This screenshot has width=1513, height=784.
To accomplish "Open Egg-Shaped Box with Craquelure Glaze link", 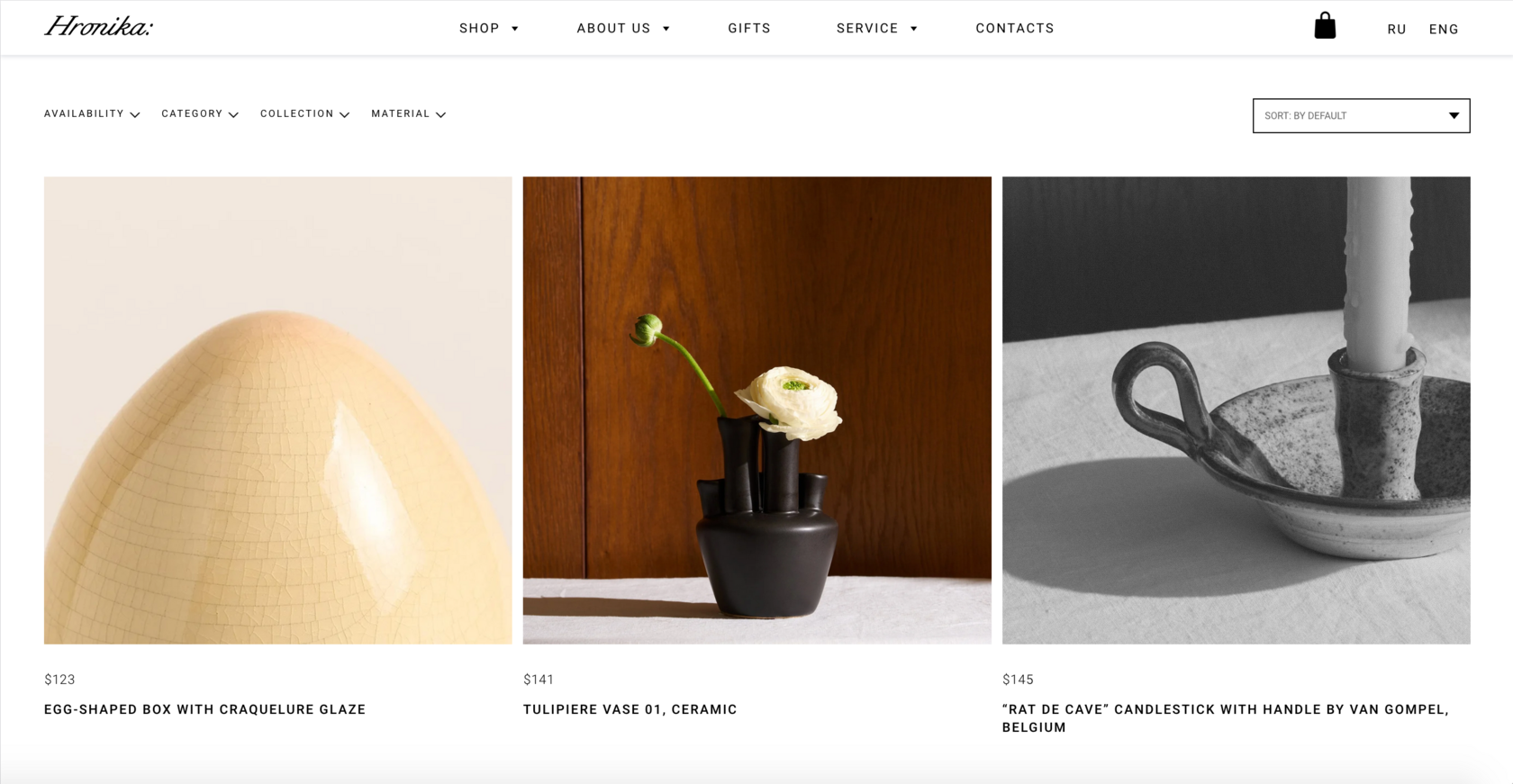I will [x=205, y=709].
